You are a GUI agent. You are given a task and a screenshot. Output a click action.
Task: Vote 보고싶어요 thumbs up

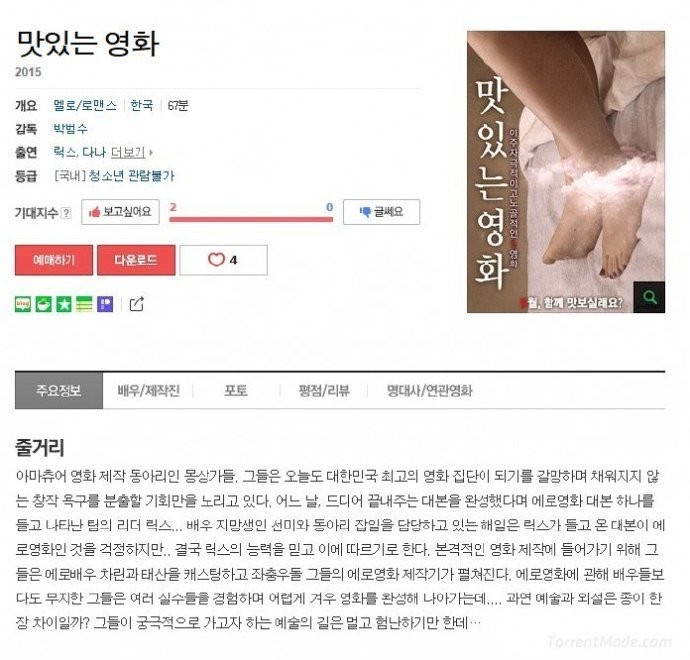pyautogui.click(x=120, y=212)
